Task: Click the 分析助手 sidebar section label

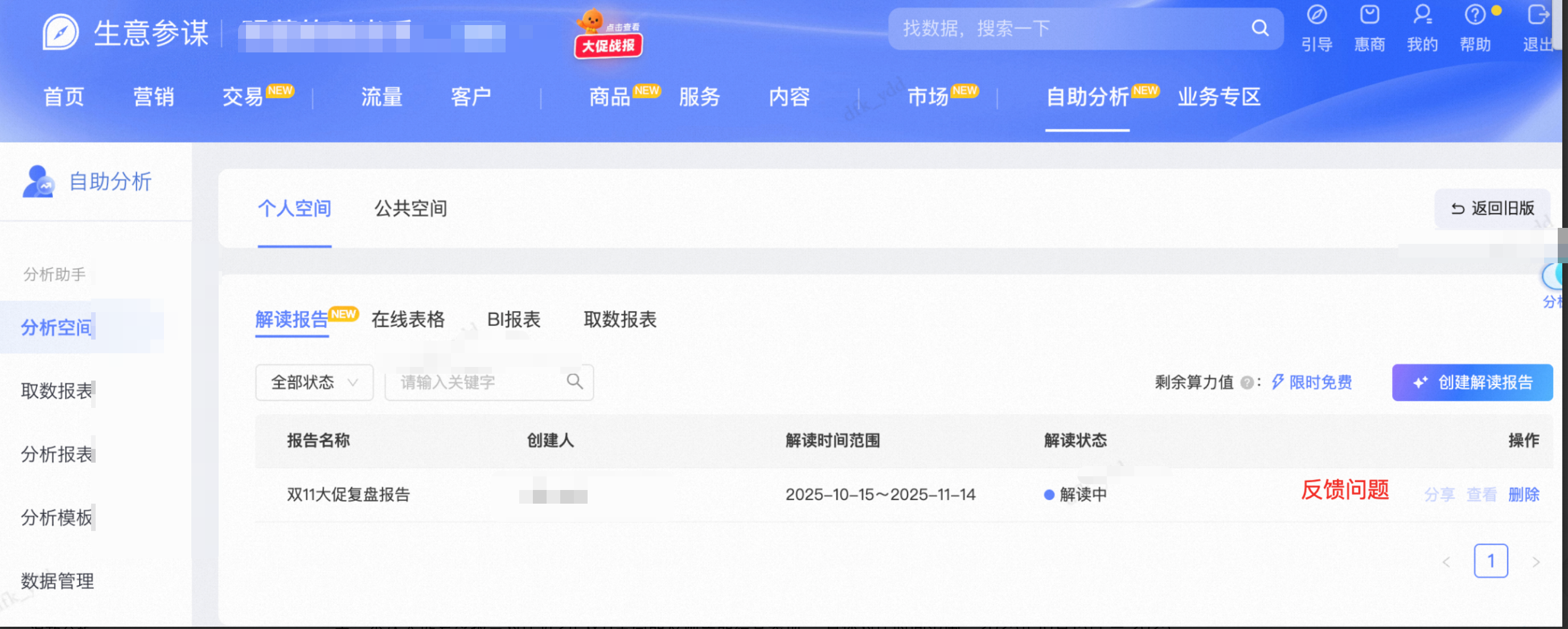Action: (54, 275)
